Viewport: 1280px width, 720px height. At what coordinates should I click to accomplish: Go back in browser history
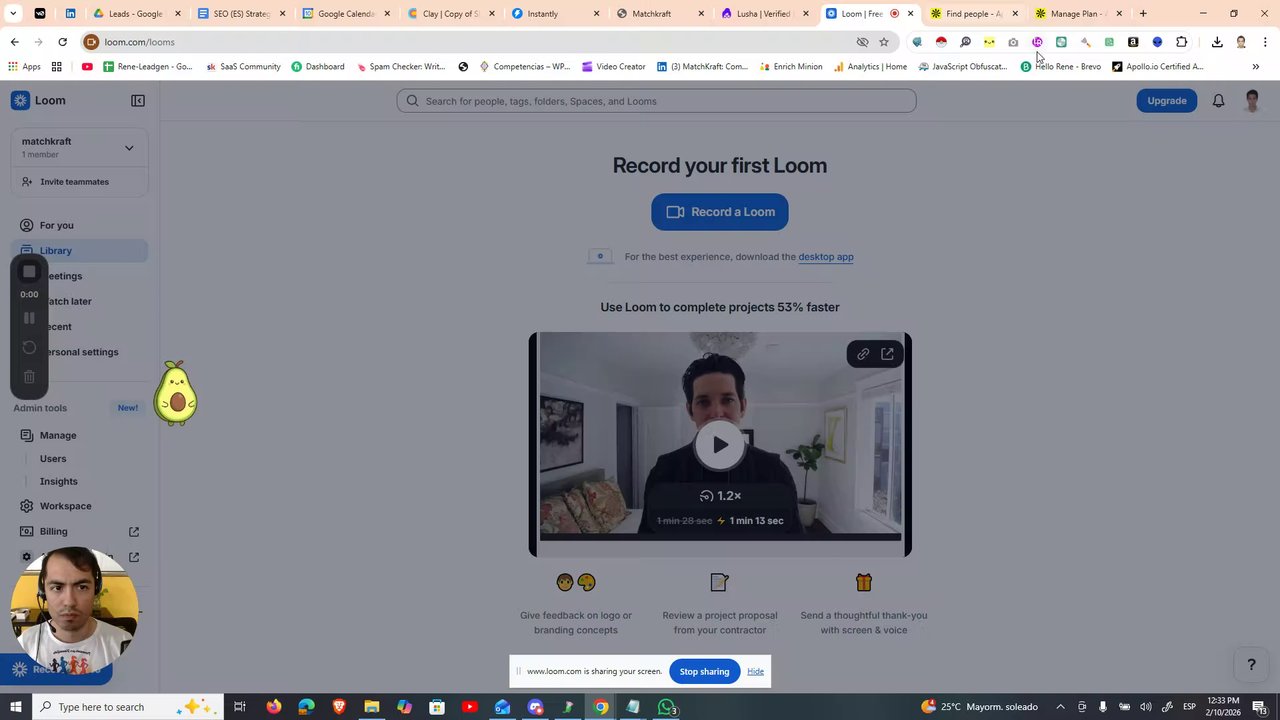pos(14,42)
